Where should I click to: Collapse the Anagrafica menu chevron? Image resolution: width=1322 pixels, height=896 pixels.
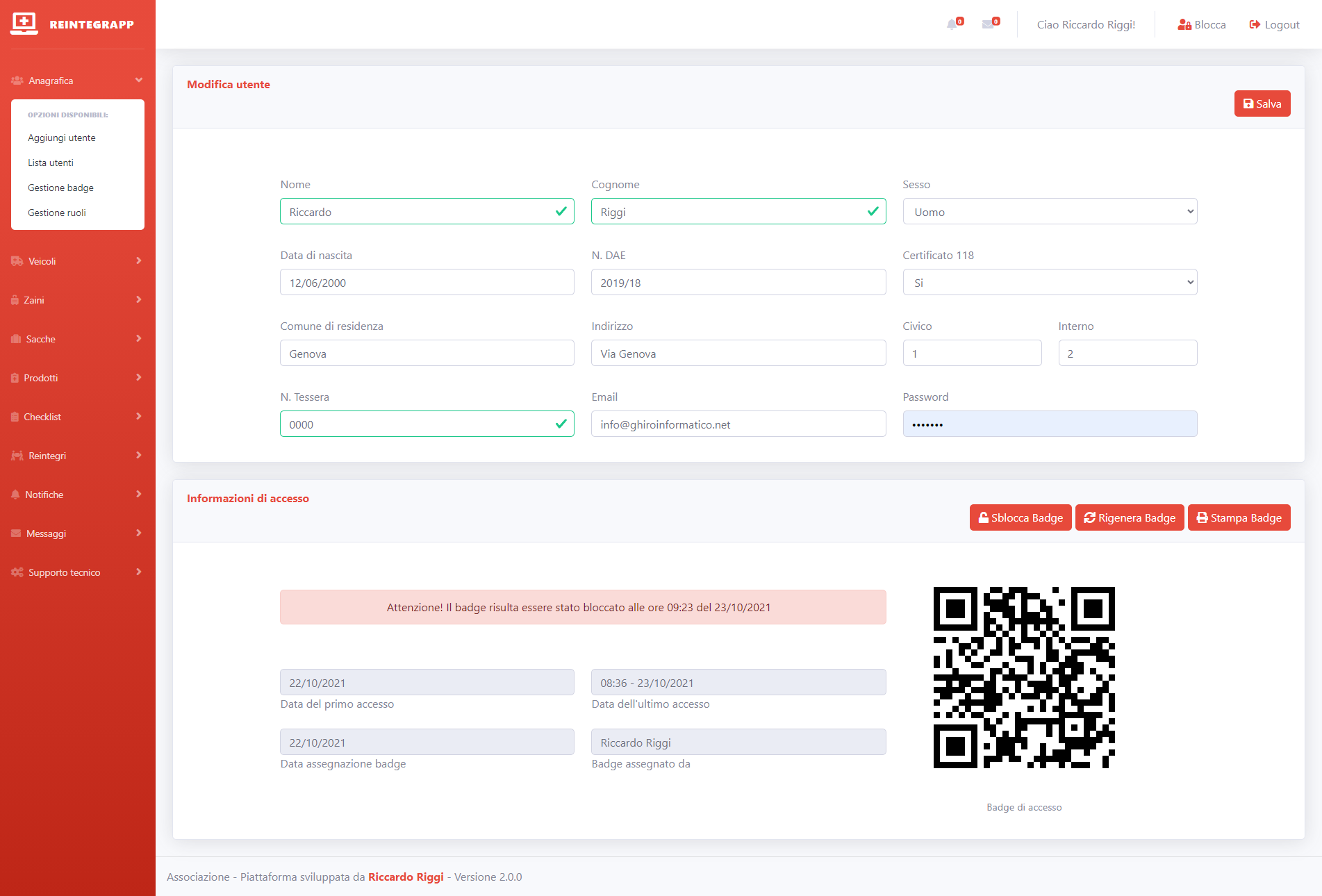[x=139, y=80]
